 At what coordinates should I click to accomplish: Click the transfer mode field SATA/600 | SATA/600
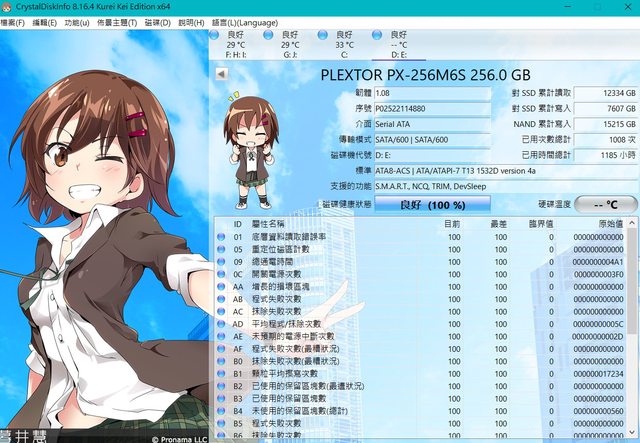433,140
